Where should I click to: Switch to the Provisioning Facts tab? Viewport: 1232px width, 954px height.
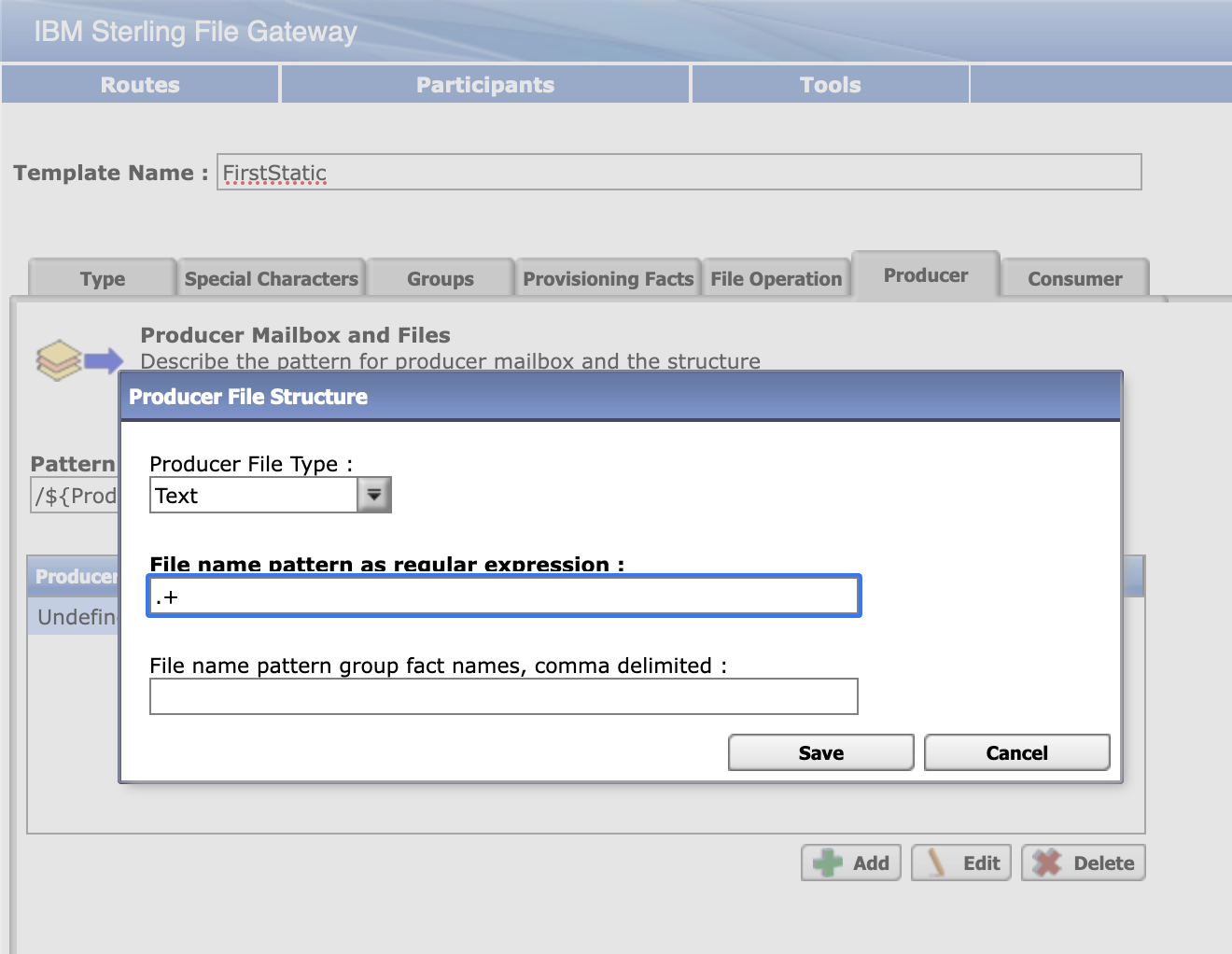tap(609, 278)
